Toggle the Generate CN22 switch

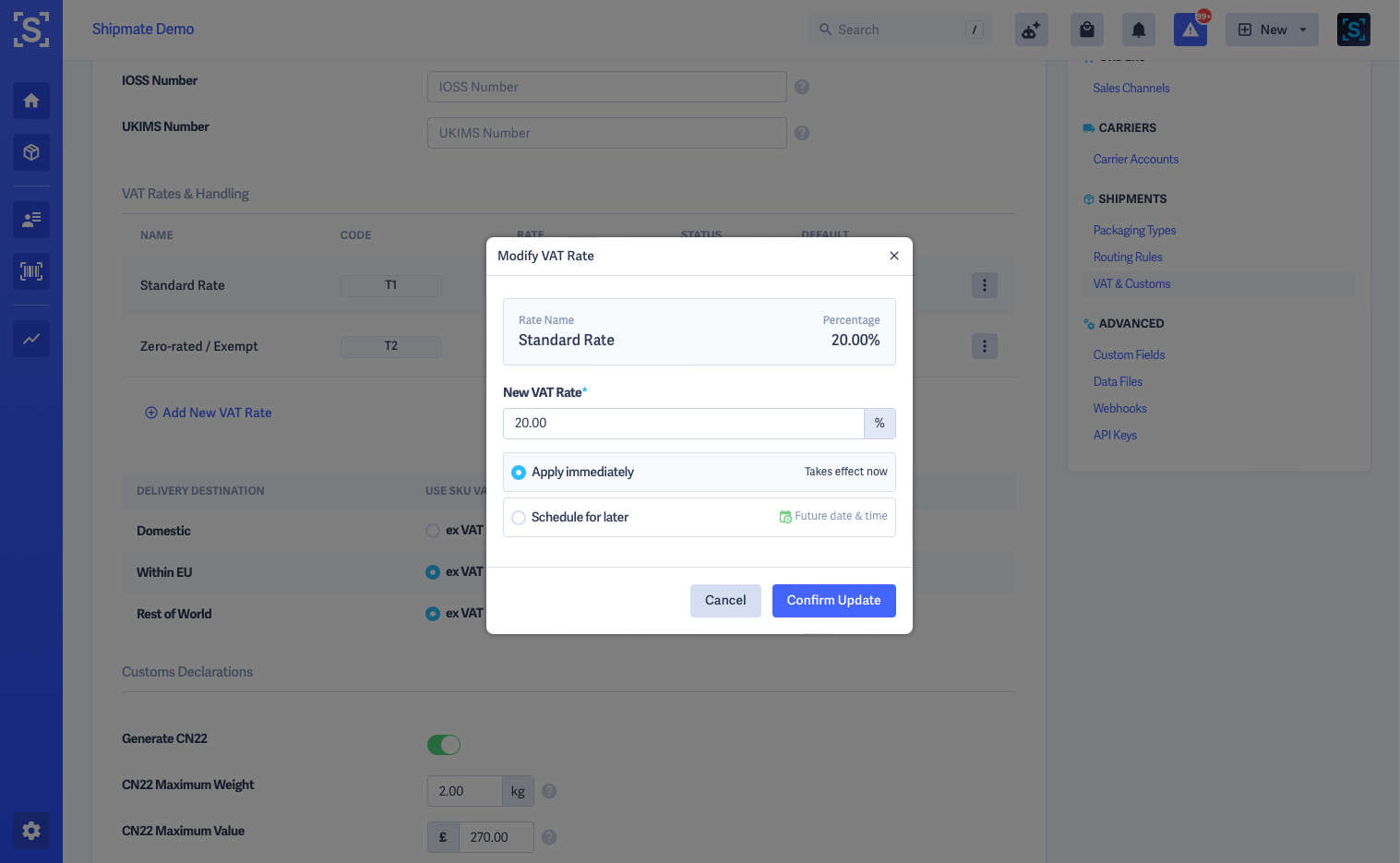[x=444, y=745]
